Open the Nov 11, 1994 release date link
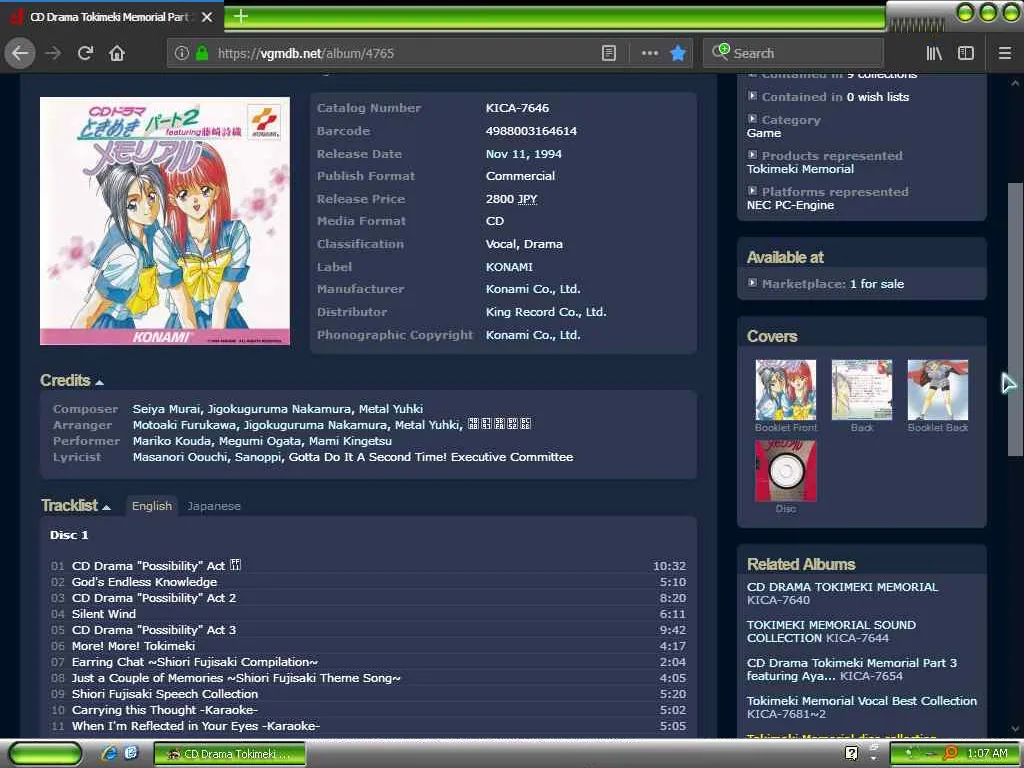 point(523,154)
